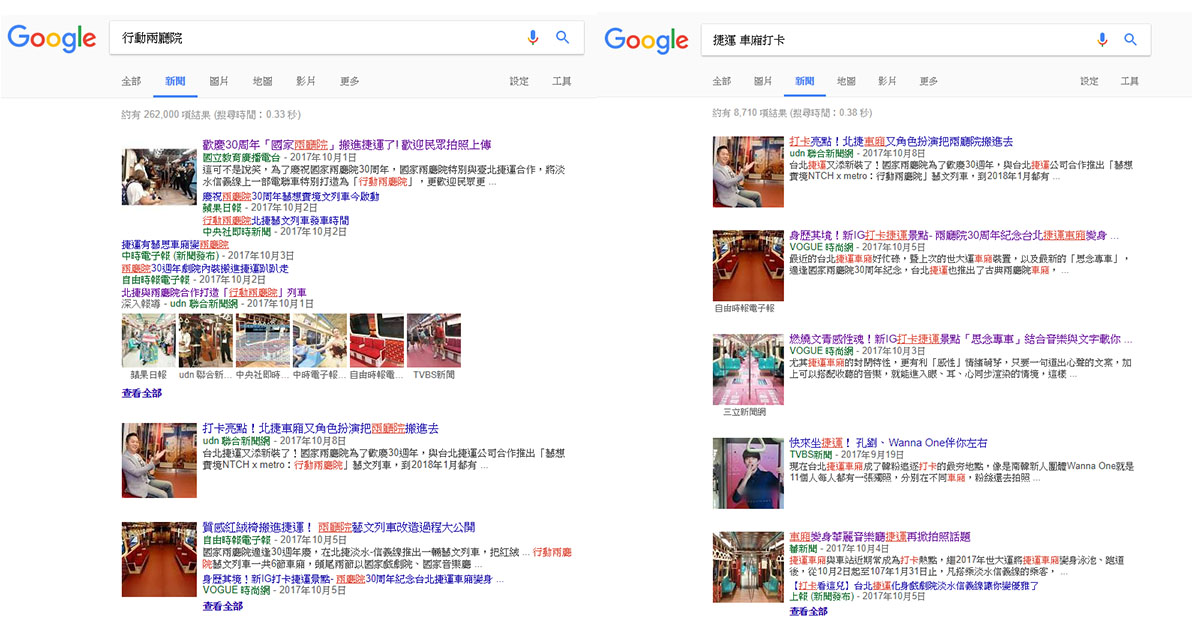Viewport: 1200px width, 628px height.
Task: Click the microphone voice search icon in left search
Action: pos(533,38)
